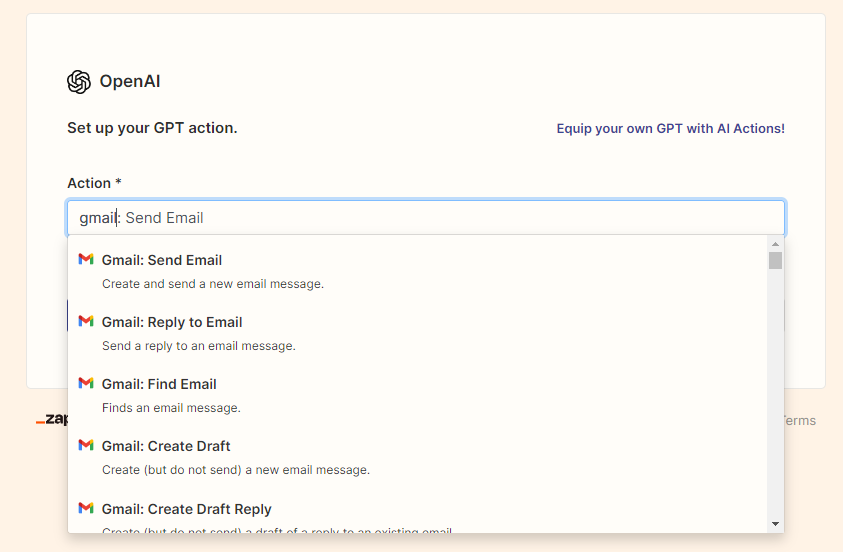Choose Gmail: Reply to Email action

tap(418, 333)
